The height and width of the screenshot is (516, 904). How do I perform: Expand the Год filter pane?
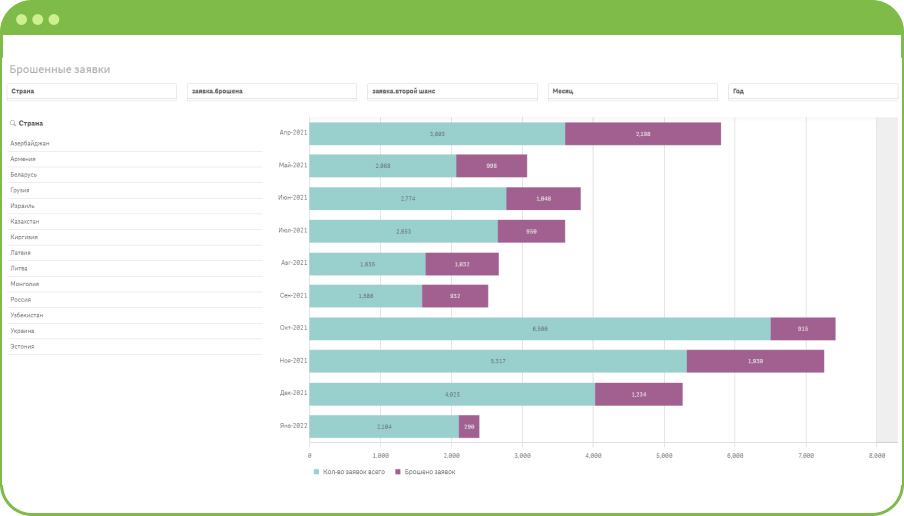point(812,91)
